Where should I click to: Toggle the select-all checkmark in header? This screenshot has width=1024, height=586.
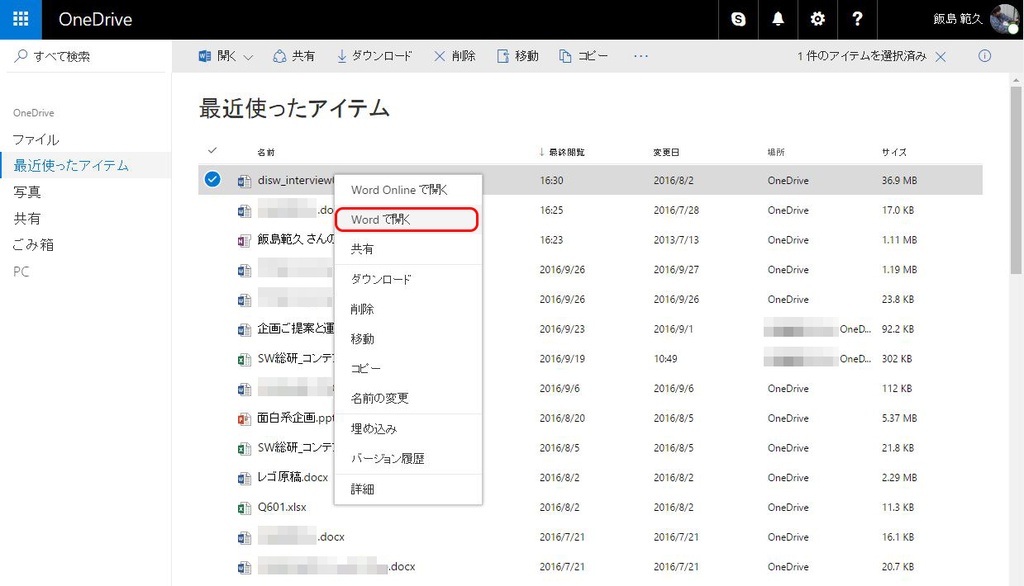[x=212, y=151]
